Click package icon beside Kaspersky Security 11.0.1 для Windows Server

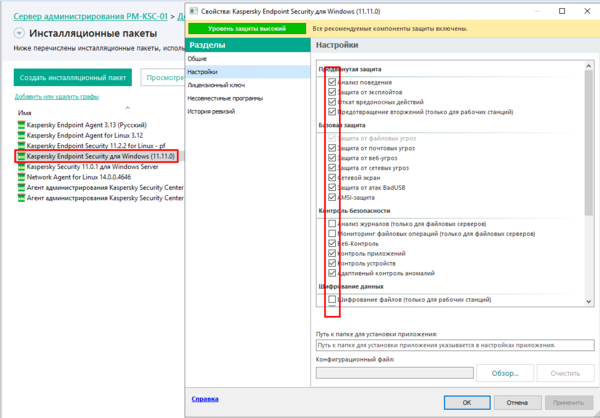point(21,167)
